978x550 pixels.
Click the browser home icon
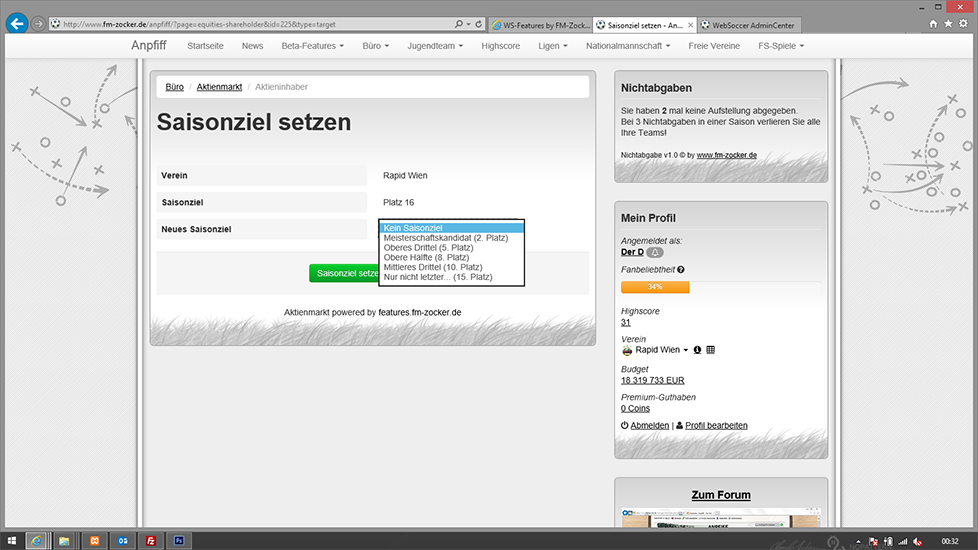[x=933, y=23]
